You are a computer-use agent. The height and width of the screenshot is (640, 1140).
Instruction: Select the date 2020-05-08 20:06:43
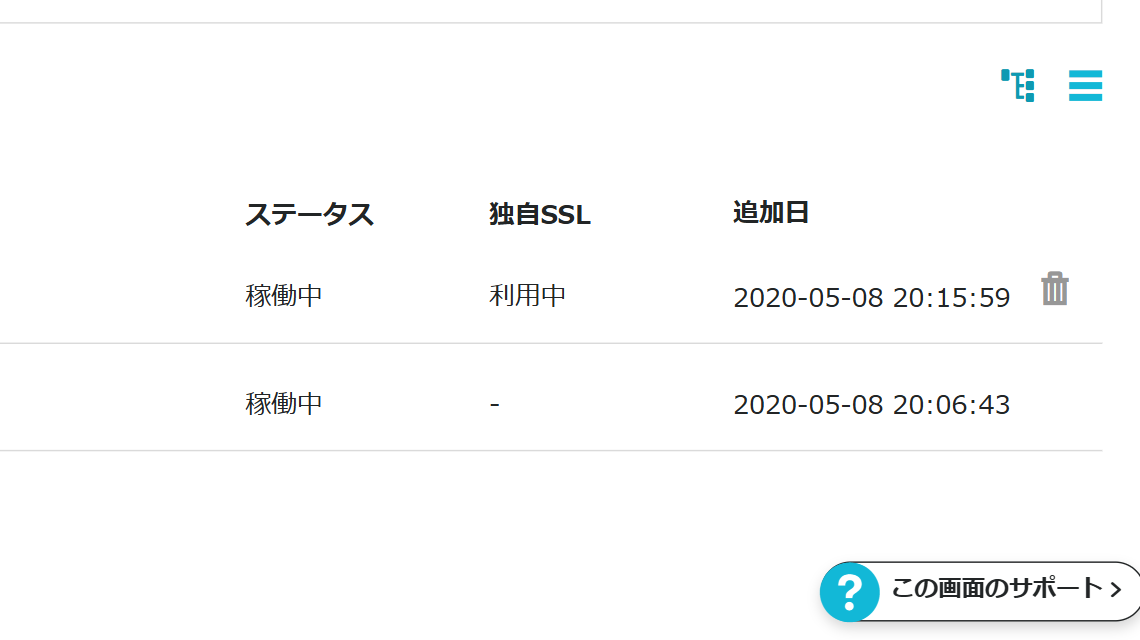coord(871,405)
